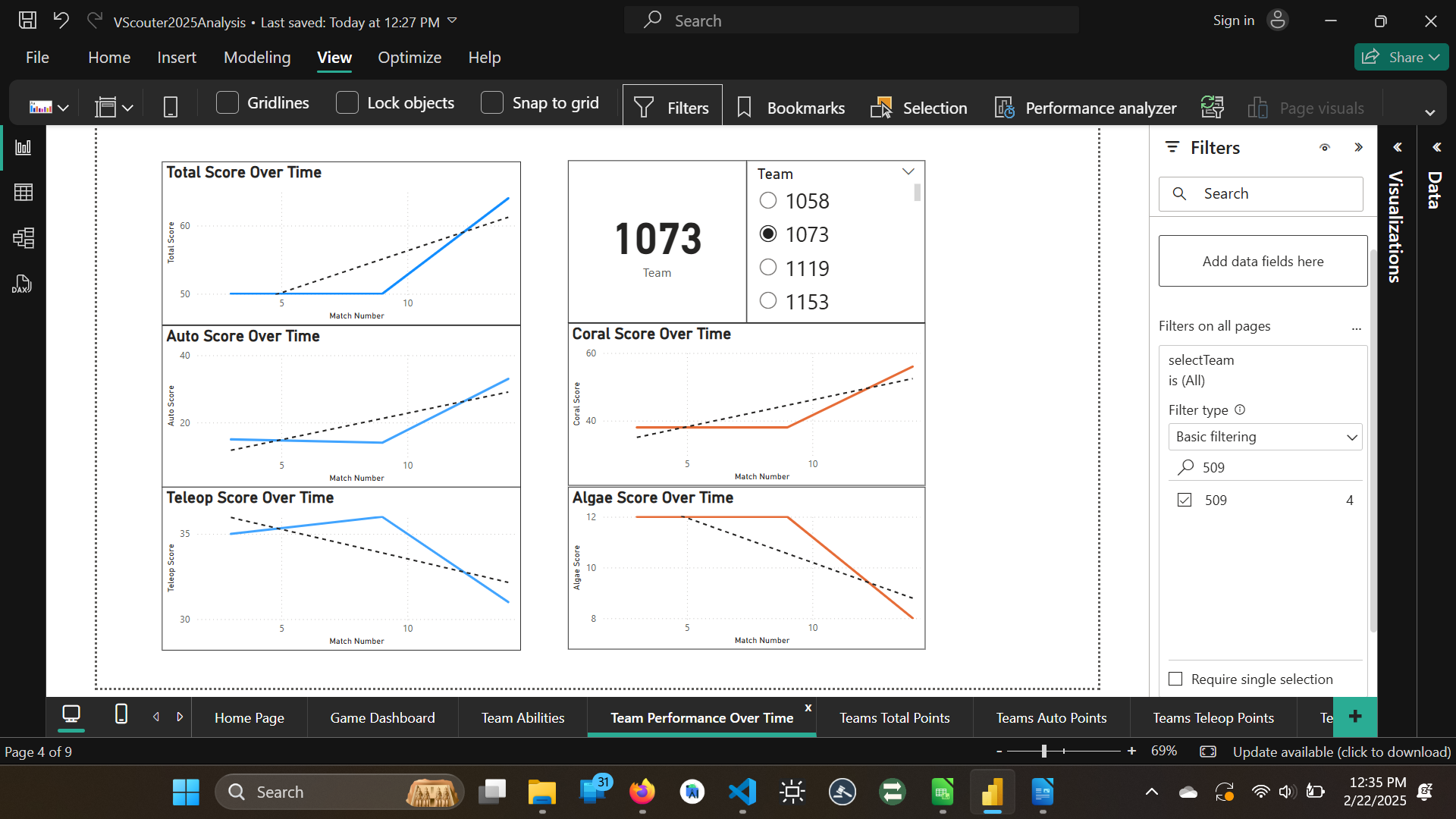Enable the Gridlines checkbox
The width and height of the screenshot is (1456, 819).
click(x=227, y=102)
